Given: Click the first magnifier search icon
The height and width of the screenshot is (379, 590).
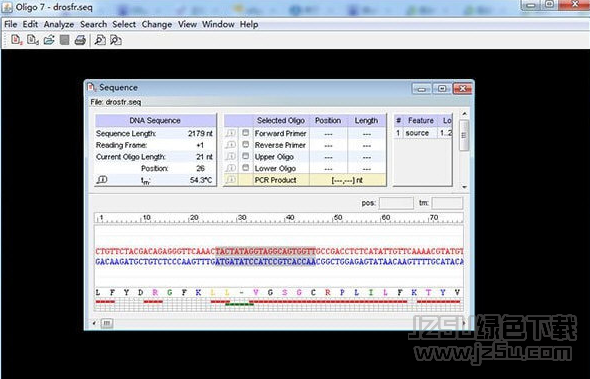Looking at the screenshot, I should 100,40.
